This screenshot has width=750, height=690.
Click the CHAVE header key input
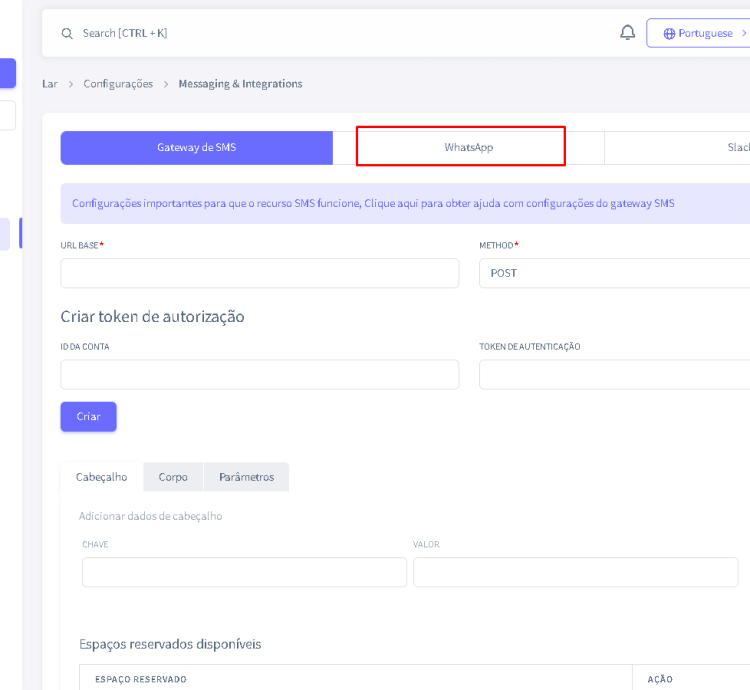point(244,572)
